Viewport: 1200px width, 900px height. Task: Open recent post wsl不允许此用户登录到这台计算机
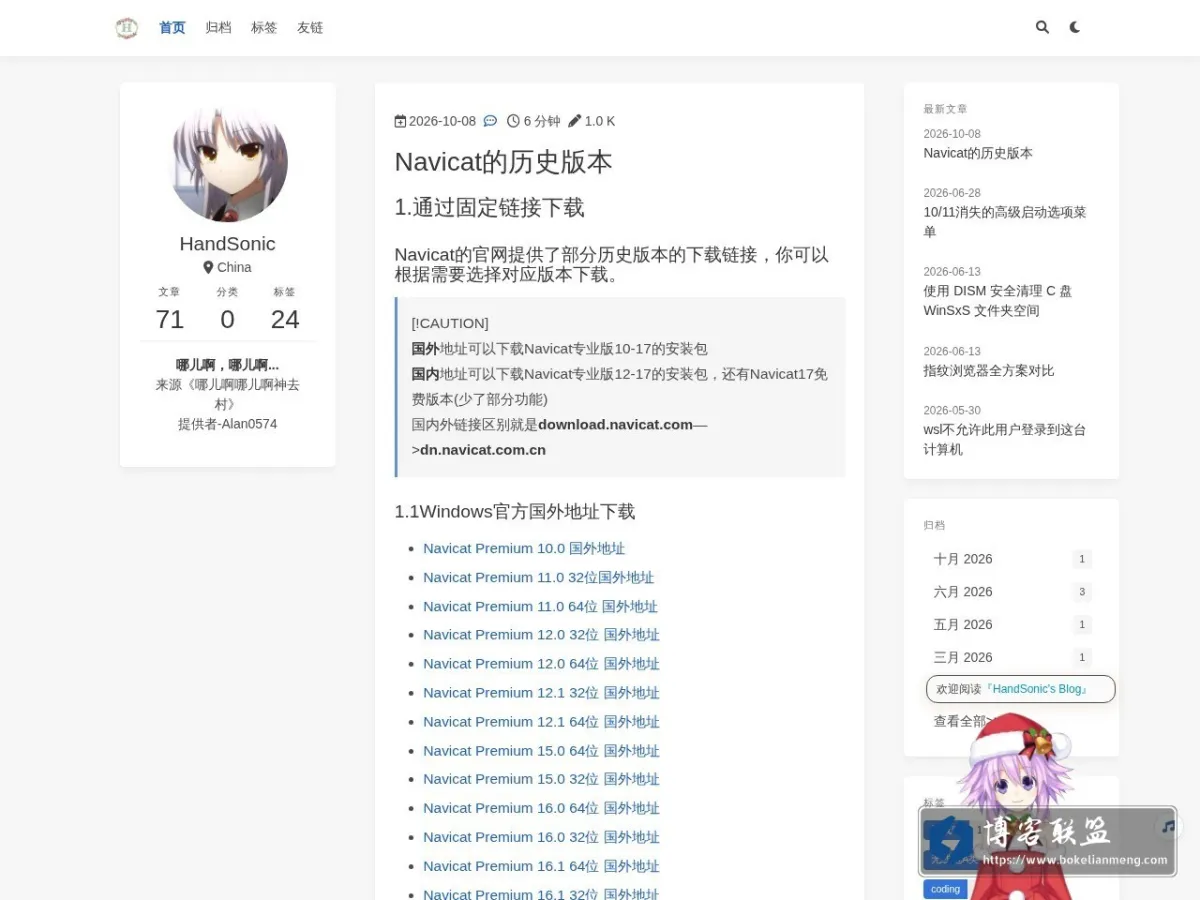coord(1005,439)
